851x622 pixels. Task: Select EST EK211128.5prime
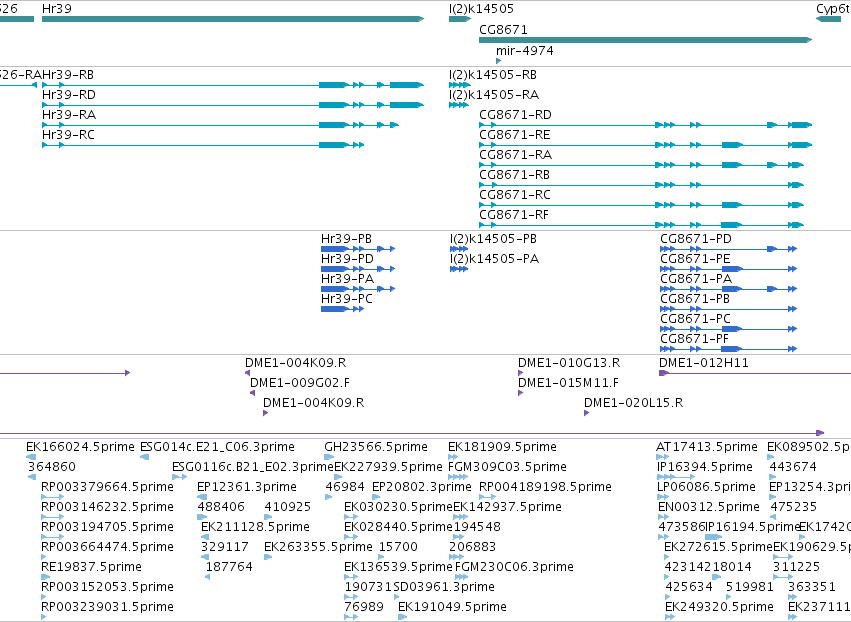pos(255,528)
